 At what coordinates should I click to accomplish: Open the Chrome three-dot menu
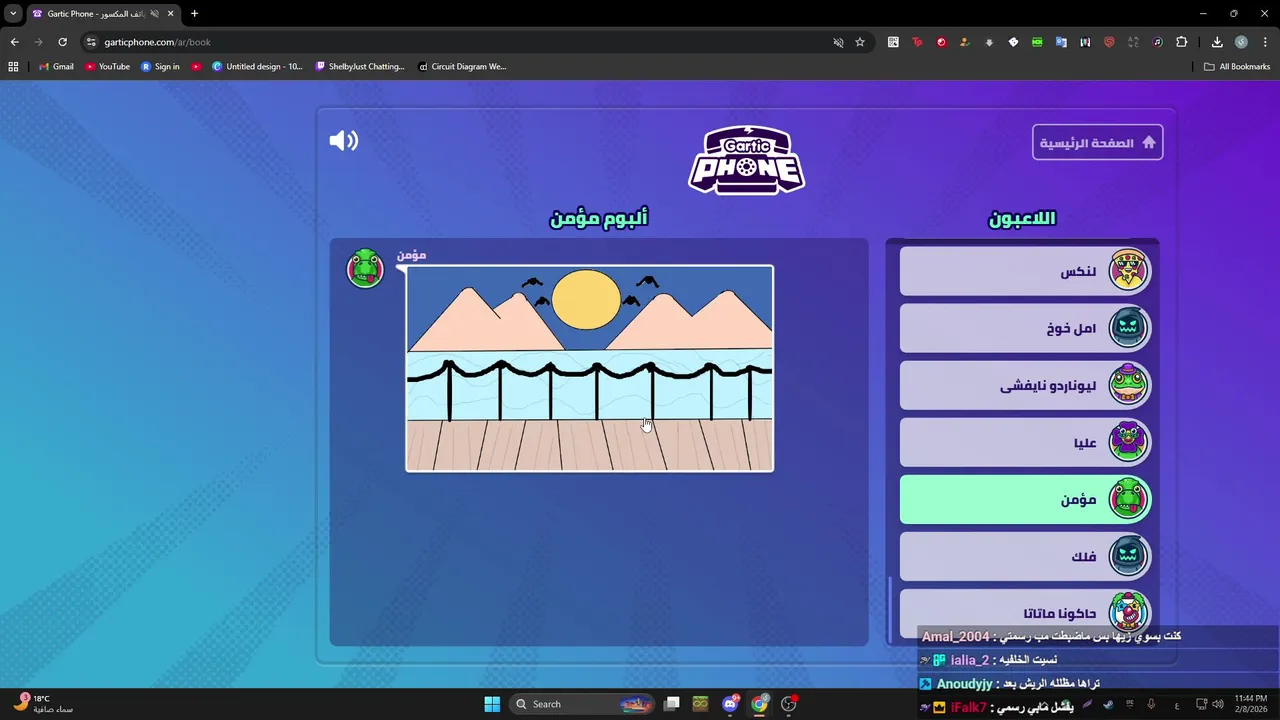pos(1265,42)
